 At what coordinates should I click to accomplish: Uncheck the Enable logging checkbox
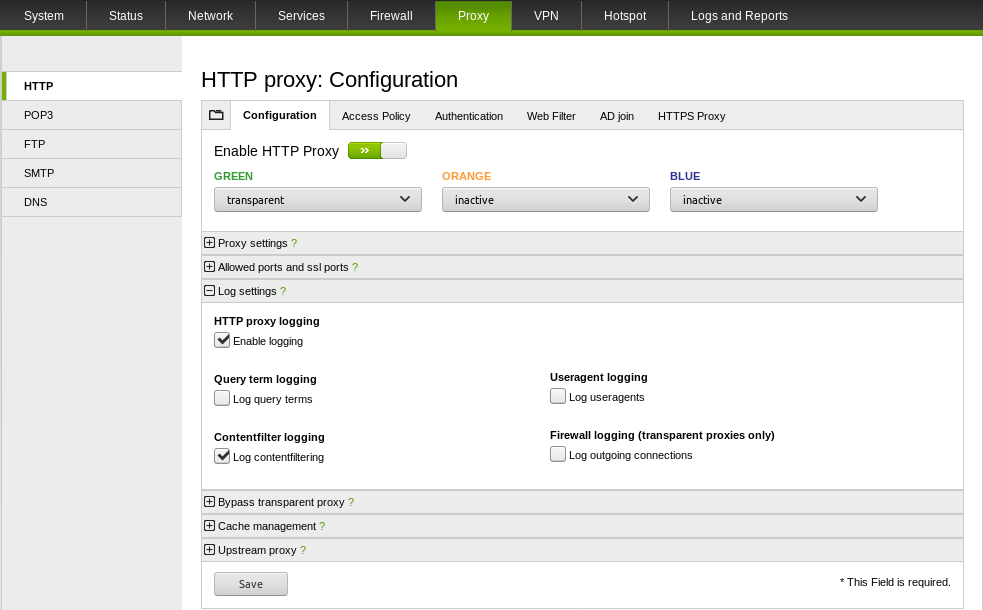(222, 340)
